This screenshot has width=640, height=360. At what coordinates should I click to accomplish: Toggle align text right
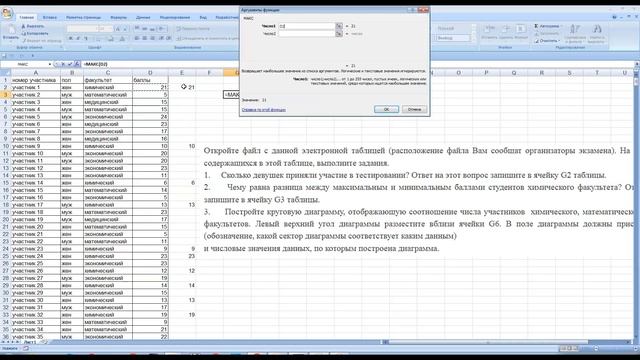152,38
